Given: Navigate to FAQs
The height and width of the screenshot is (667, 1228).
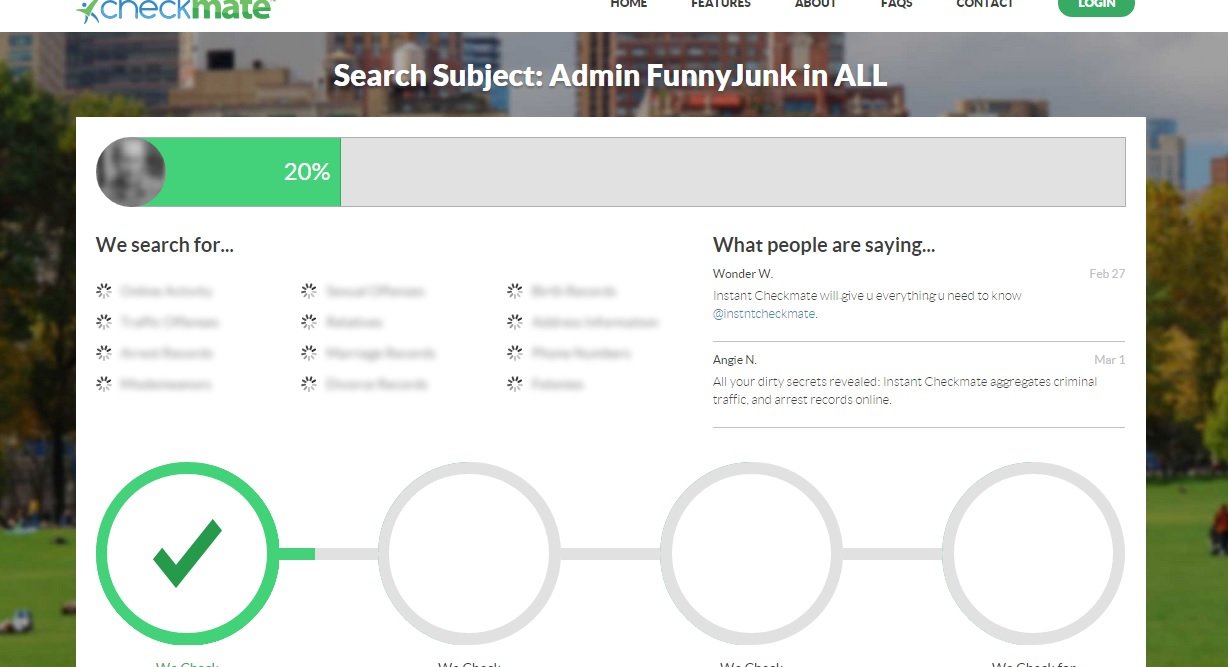Looking at the screenshot, I should point(896,5).
